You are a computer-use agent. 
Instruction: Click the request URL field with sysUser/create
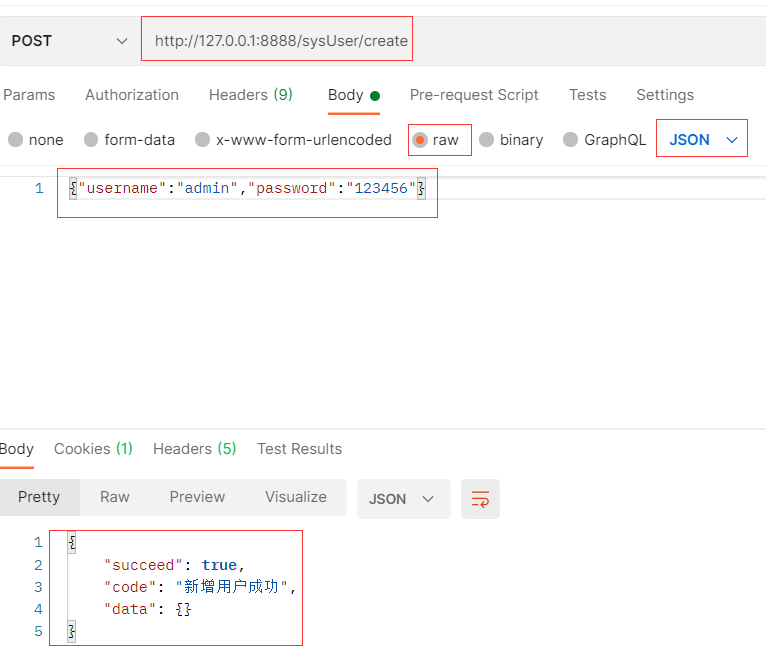[281, 41]
